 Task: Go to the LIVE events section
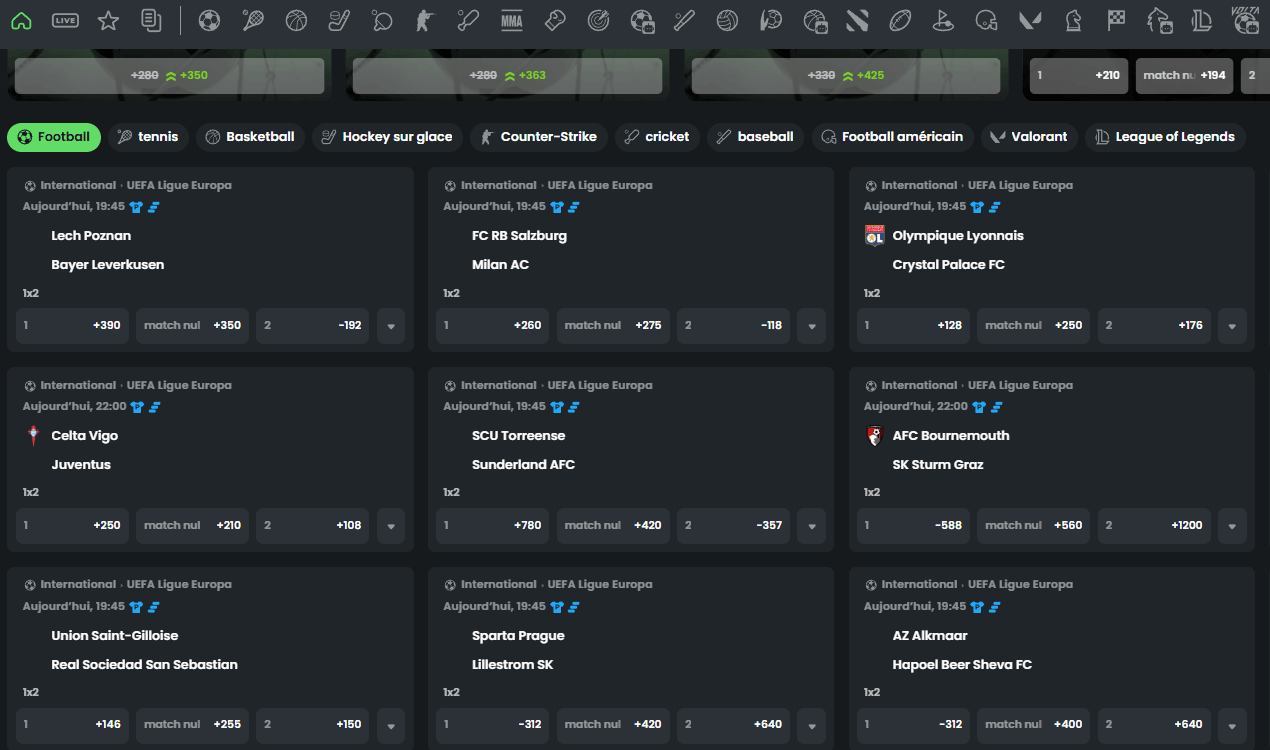pyautogui.click(x=65, y=20)
